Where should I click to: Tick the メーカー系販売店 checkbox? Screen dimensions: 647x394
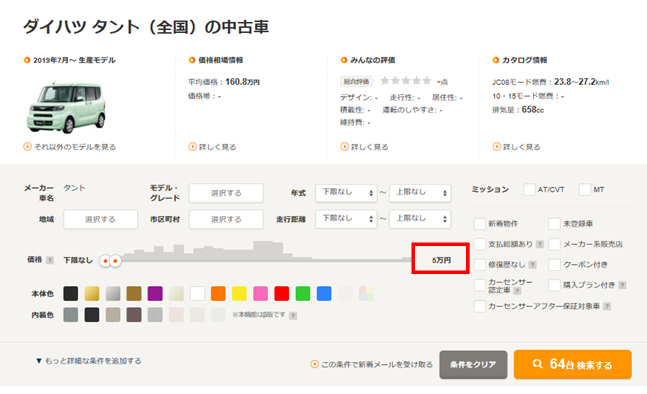pyautogui.click(x=554, y=244)
